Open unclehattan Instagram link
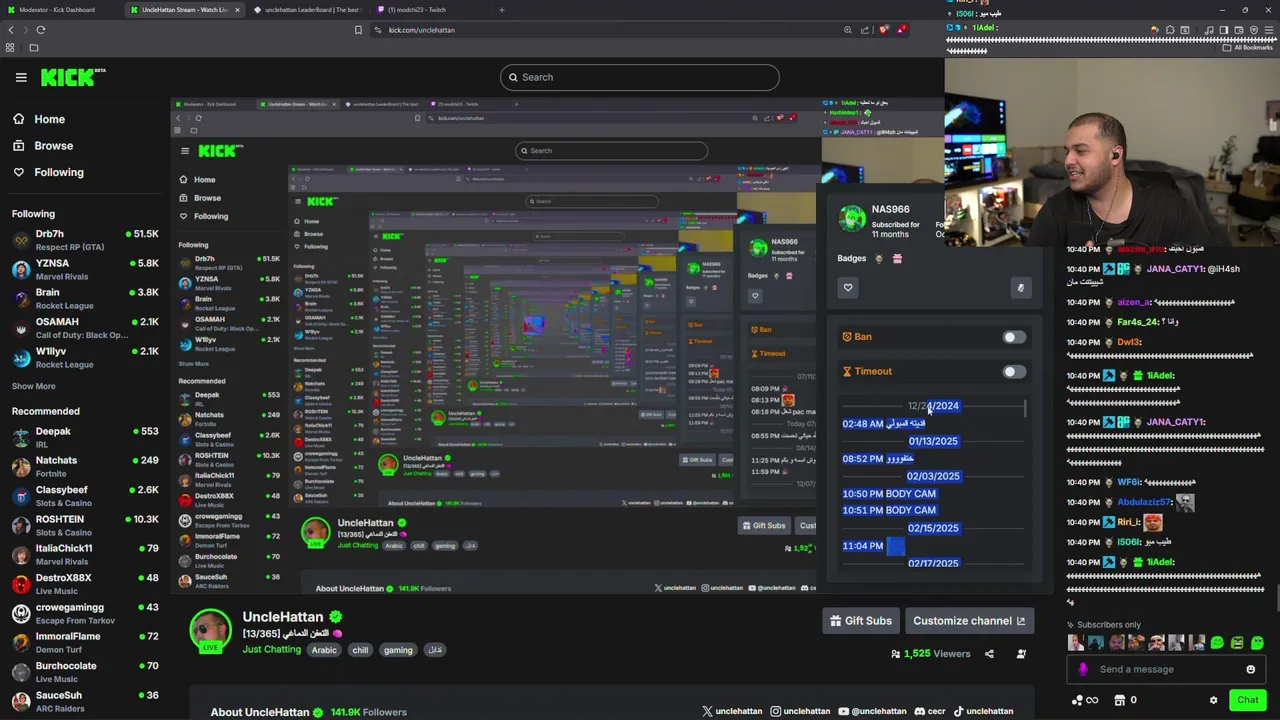The height and width of the screenshot is (720, 1280). click(x=800, y=711)
